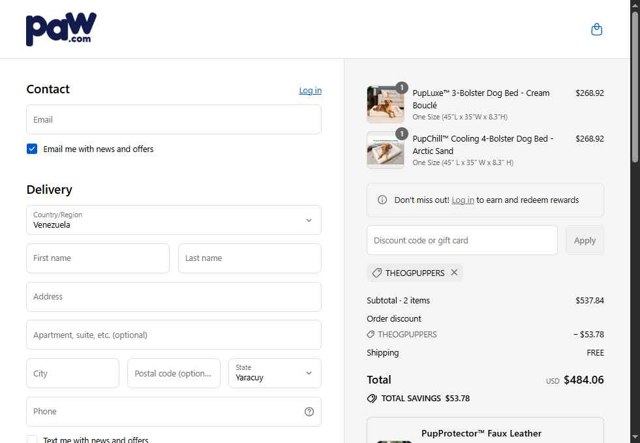Image resolution: width=640 pixels, height=443 pixels.
Task: Click the Apply discount button
Action: (584, 240)
